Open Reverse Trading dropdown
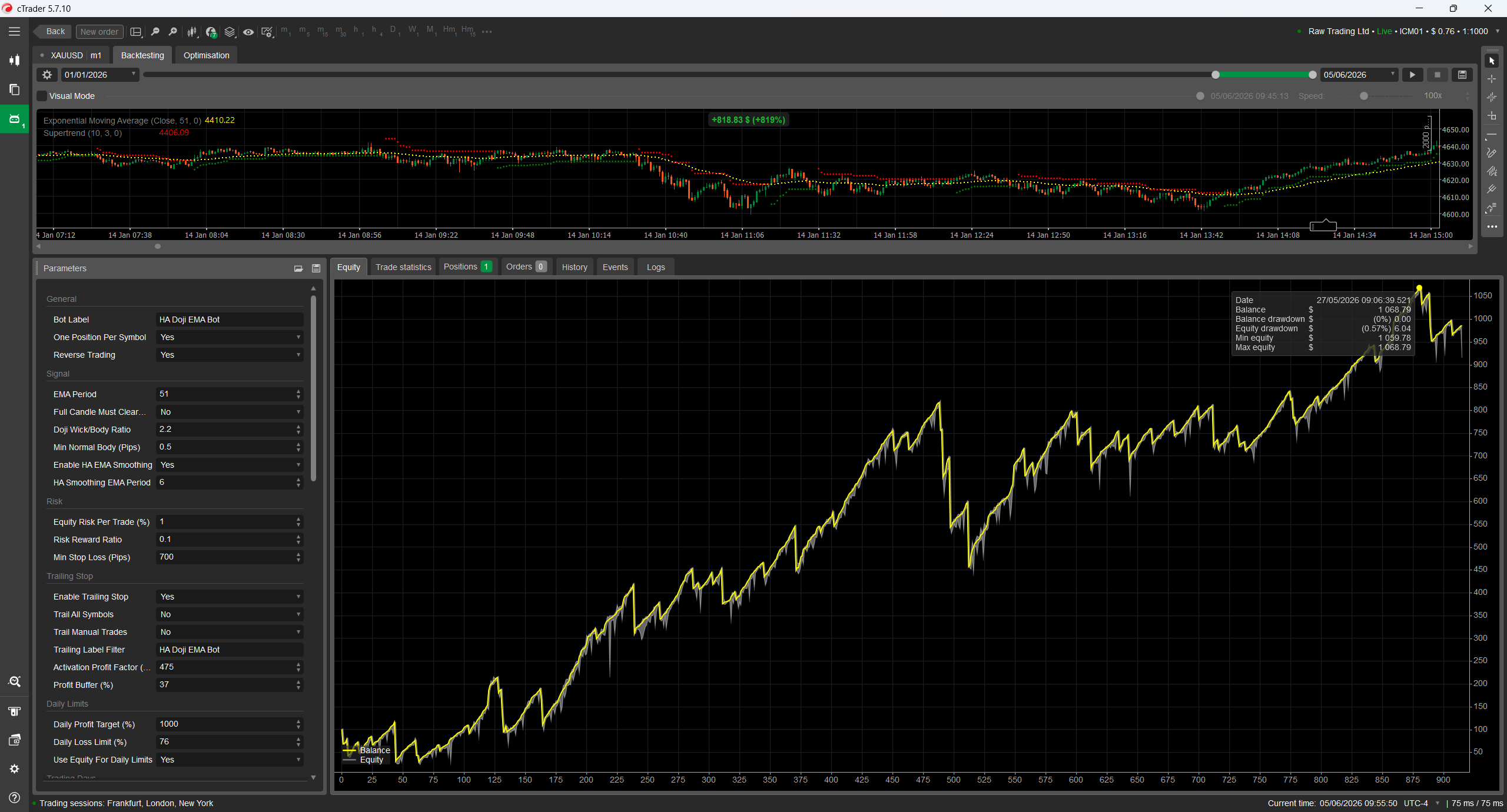This screenshot has height=812, width=1507. [x=230, y=355]
